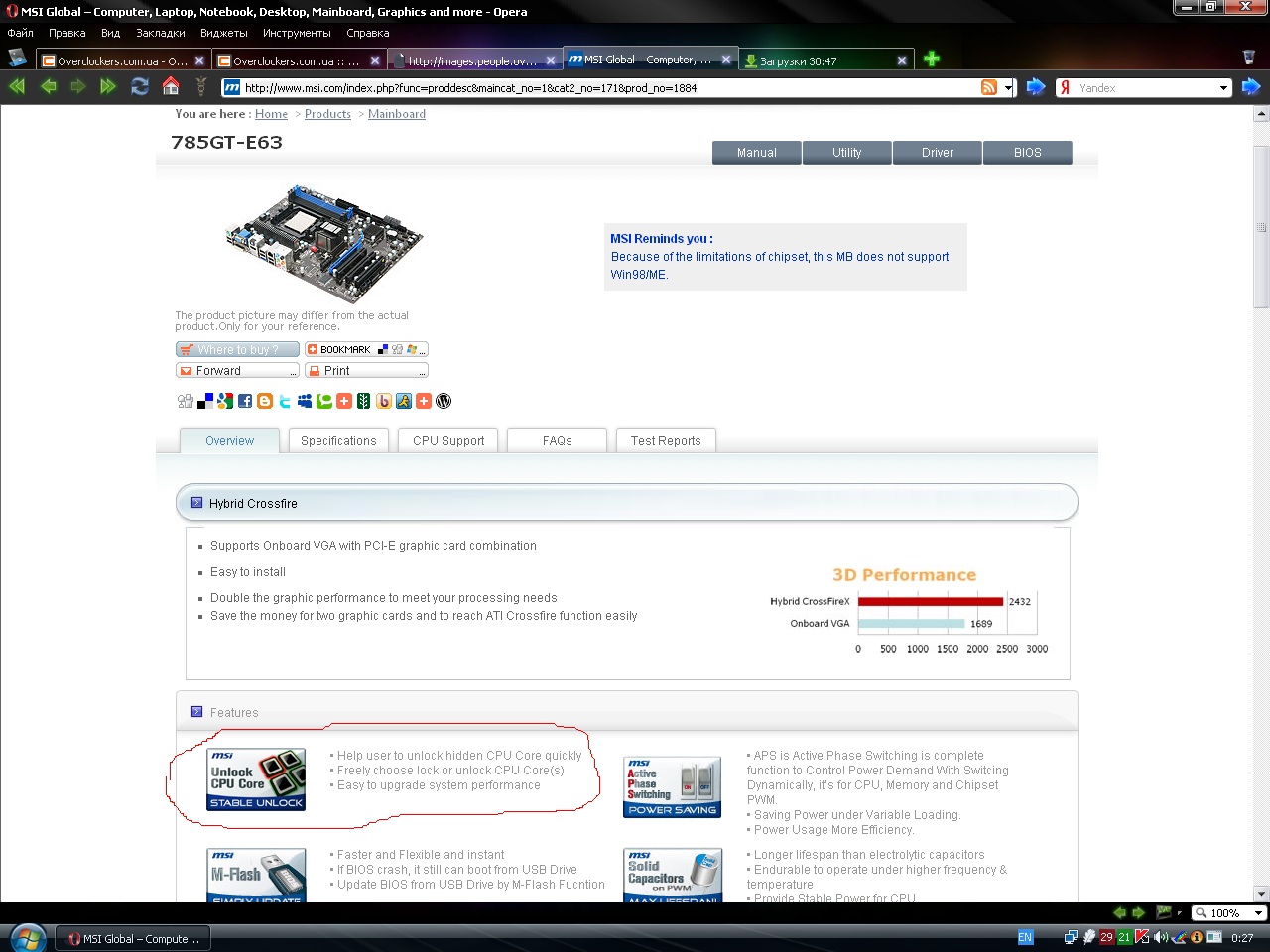
Task: Click the Active Phase Switching feature image
Action: click(x=673, y=787)
